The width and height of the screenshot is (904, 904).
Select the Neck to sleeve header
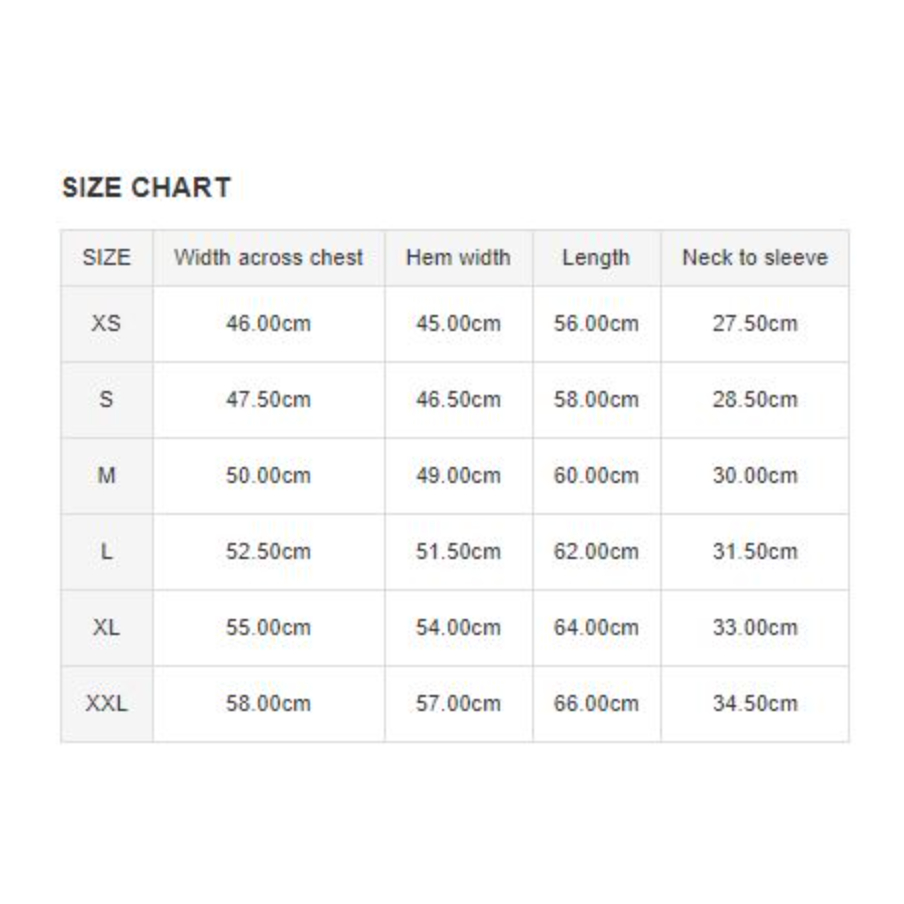[755, 258]
